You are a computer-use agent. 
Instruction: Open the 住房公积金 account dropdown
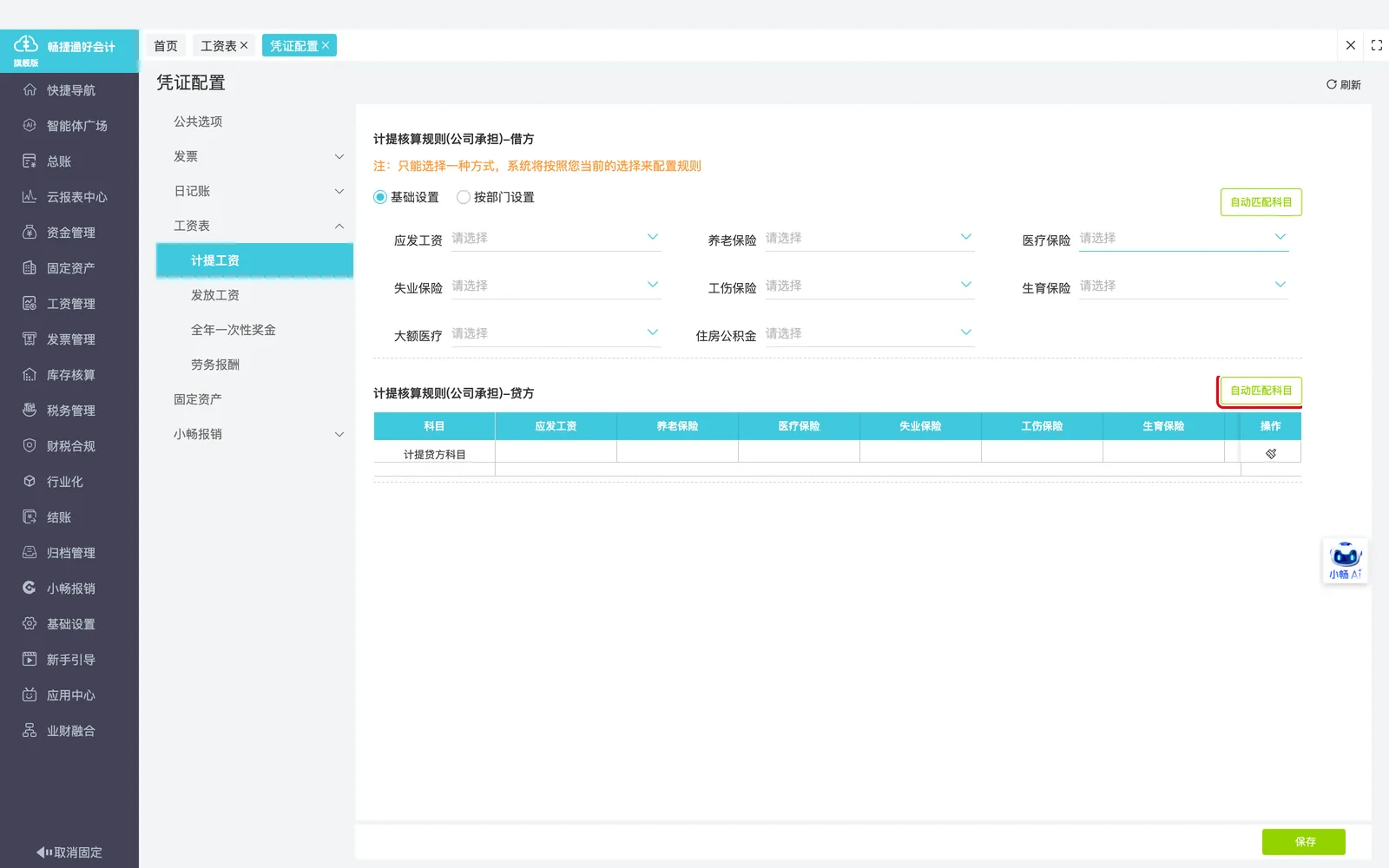(x=869, y=334)
